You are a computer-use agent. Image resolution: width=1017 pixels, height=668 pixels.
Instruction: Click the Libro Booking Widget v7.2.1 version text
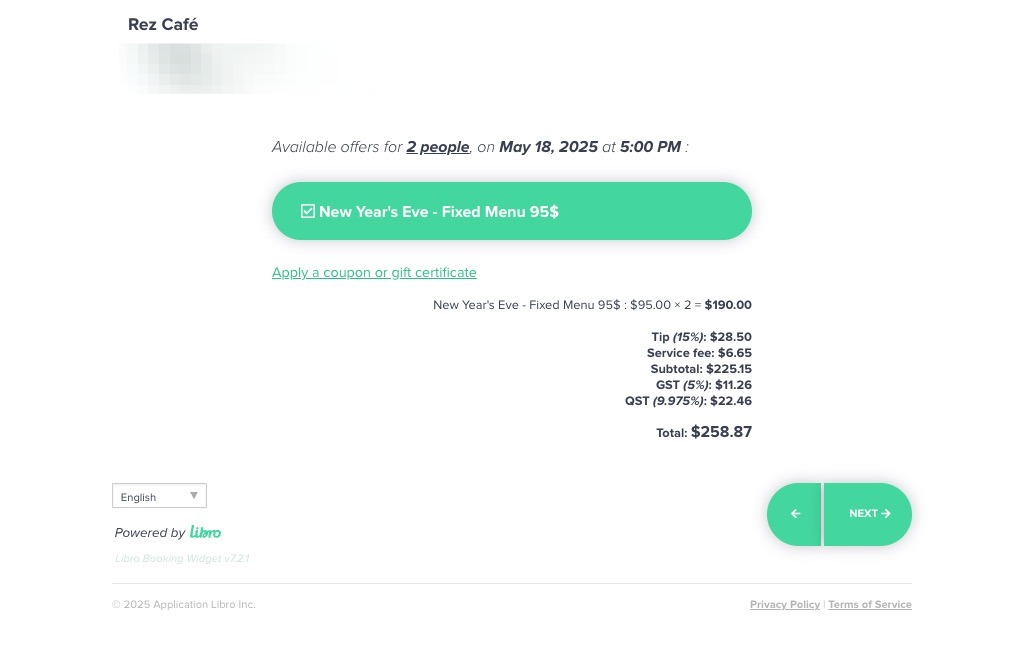tap(182, 558)
